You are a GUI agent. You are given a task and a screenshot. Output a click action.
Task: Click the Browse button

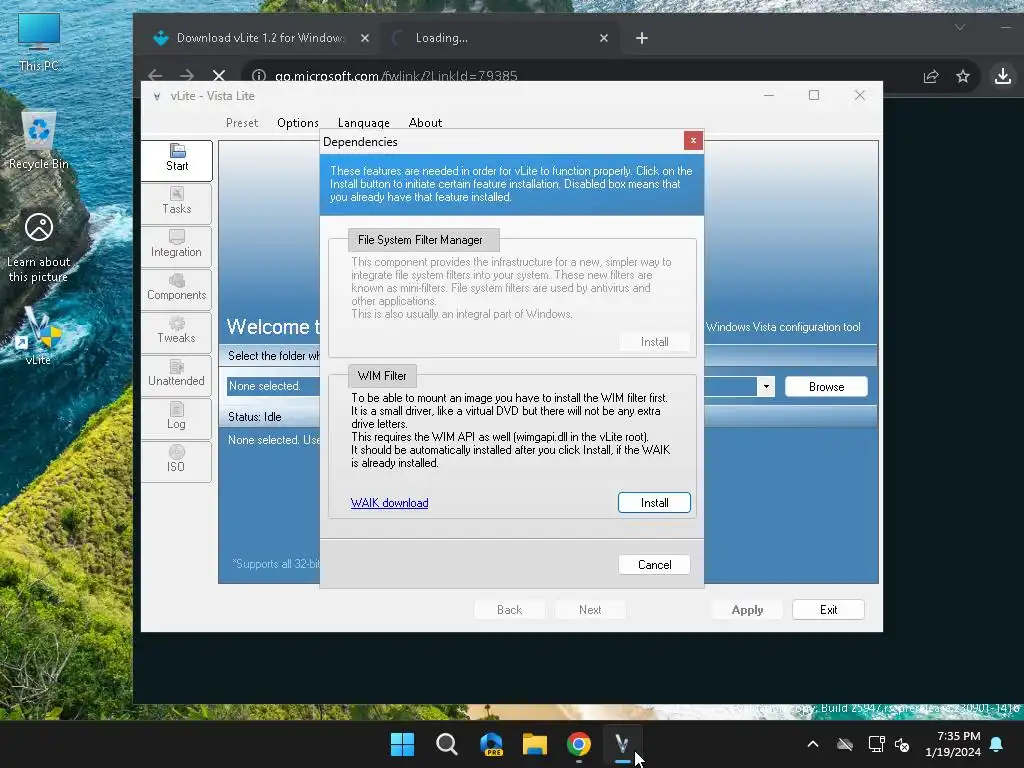[826, 387]
